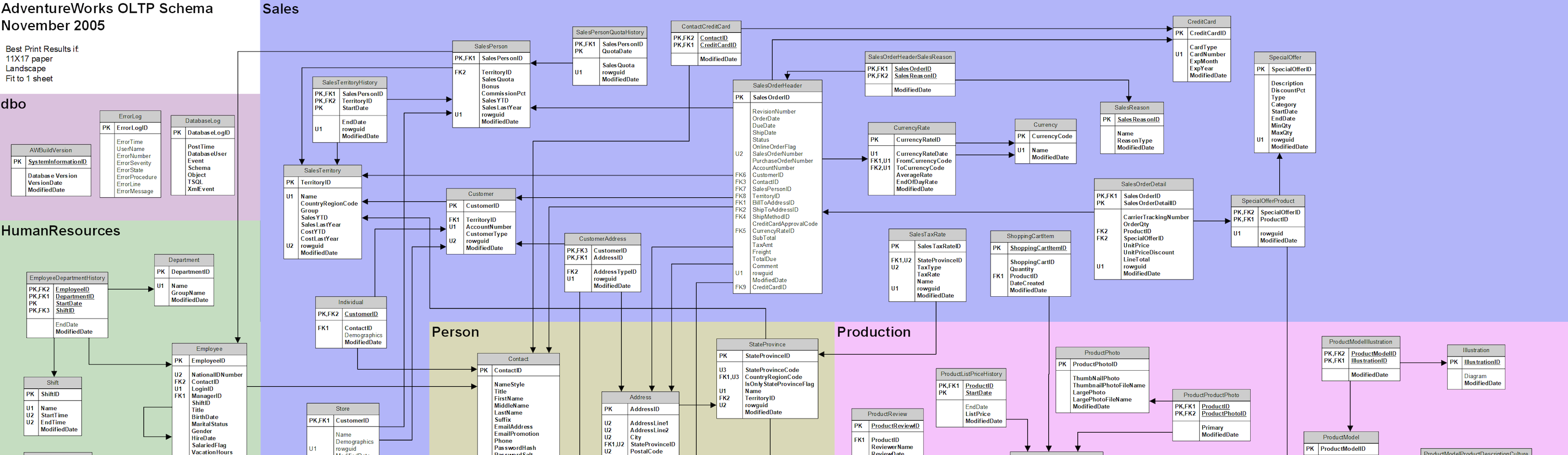Select the SalesPerson table header
1568x455 pixels.
(491, 46)
